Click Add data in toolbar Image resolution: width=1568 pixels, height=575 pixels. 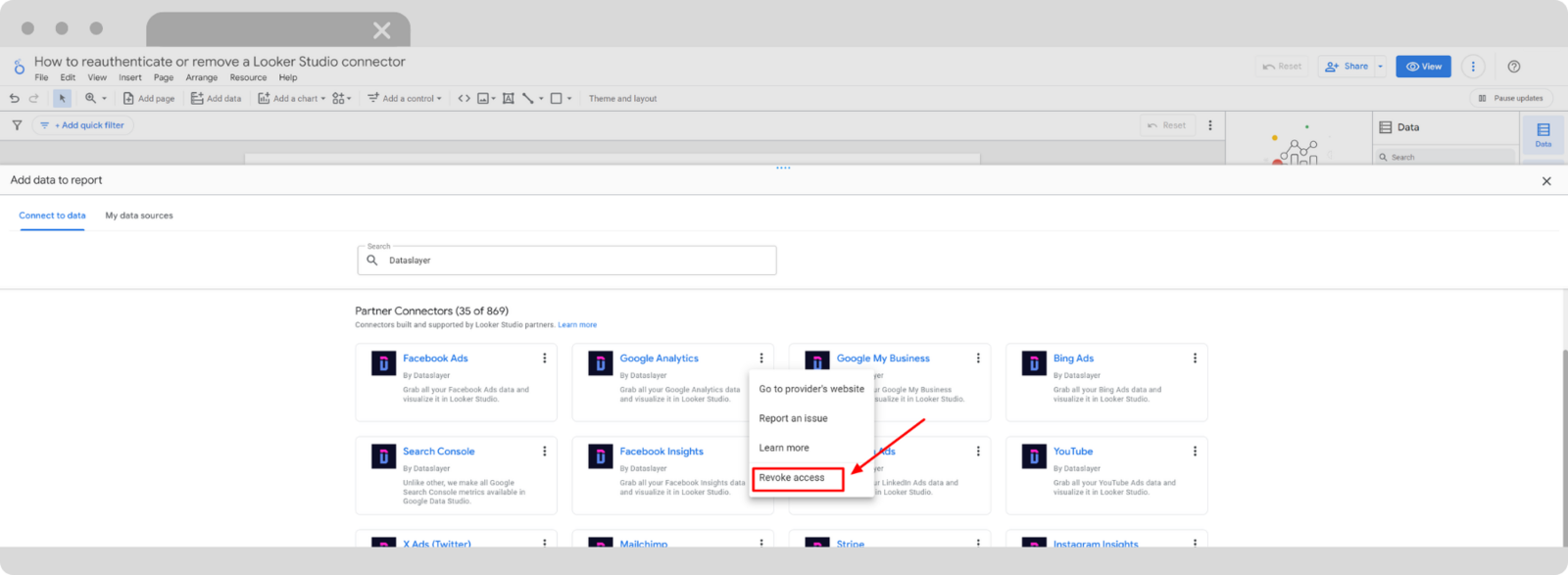pos(216,98)
